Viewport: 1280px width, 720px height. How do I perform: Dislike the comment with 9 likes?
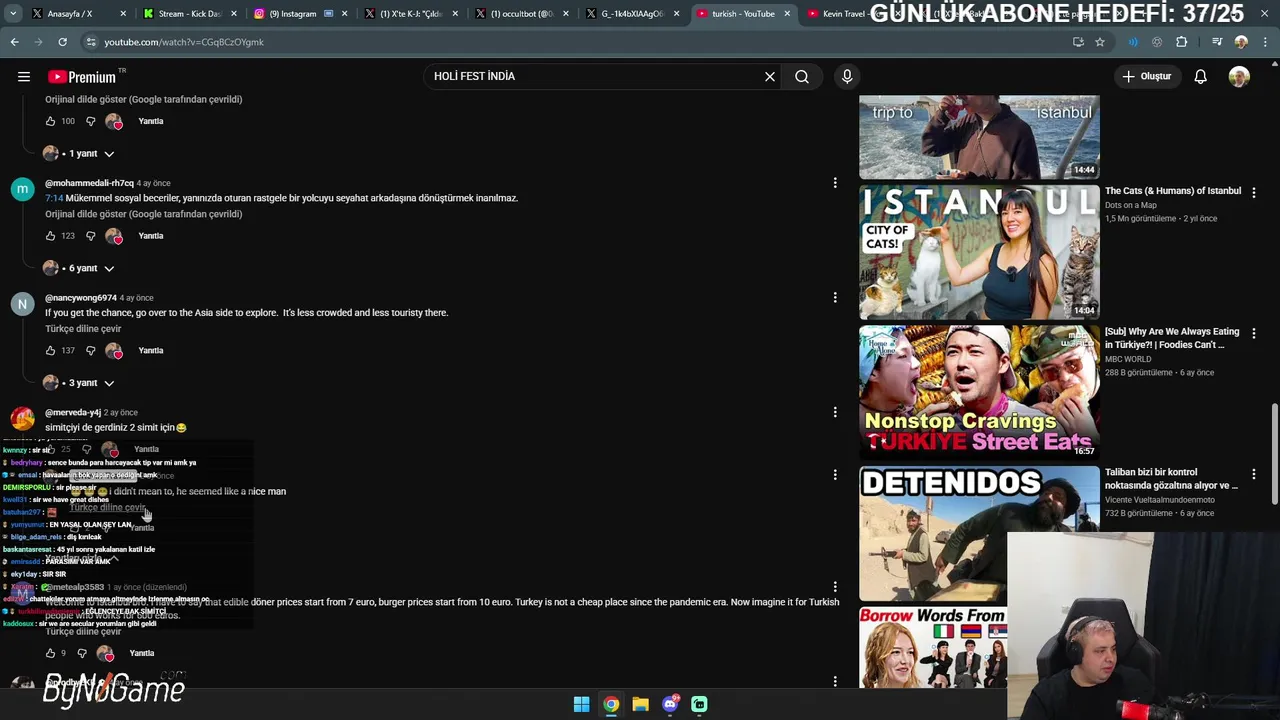click(x=82, y=653)
